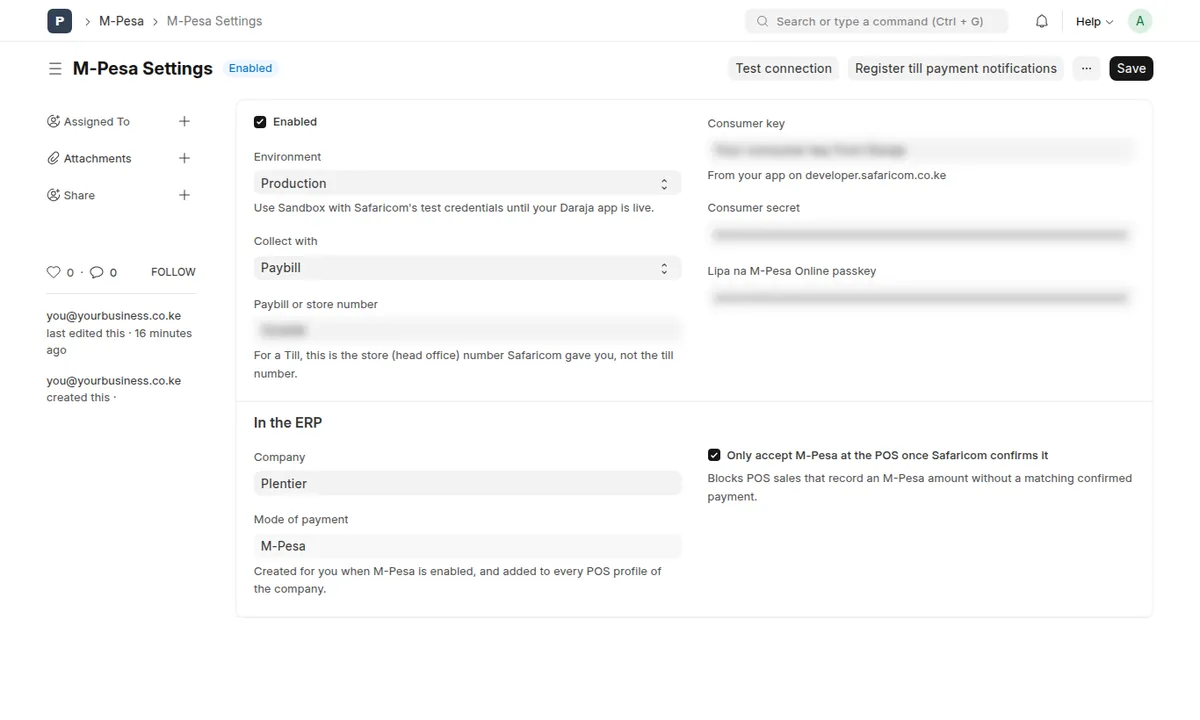
Task: Click the Enabled status badge
Action: (250, 68)
